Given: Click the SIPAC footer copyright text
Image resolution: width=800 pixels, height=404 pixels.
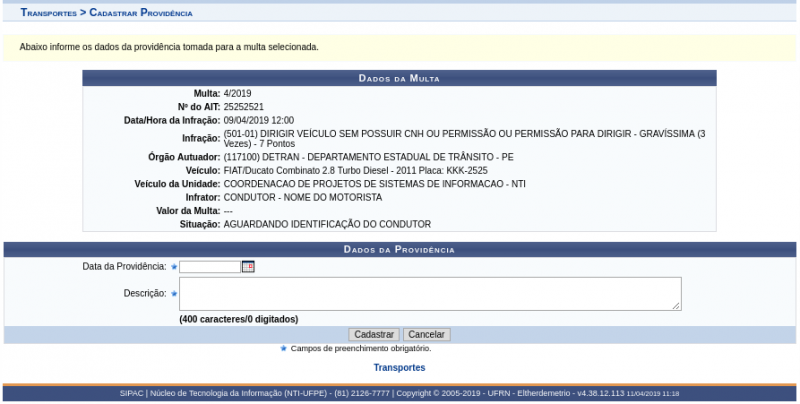Looking at the screenshot, I should coord(399,394).
